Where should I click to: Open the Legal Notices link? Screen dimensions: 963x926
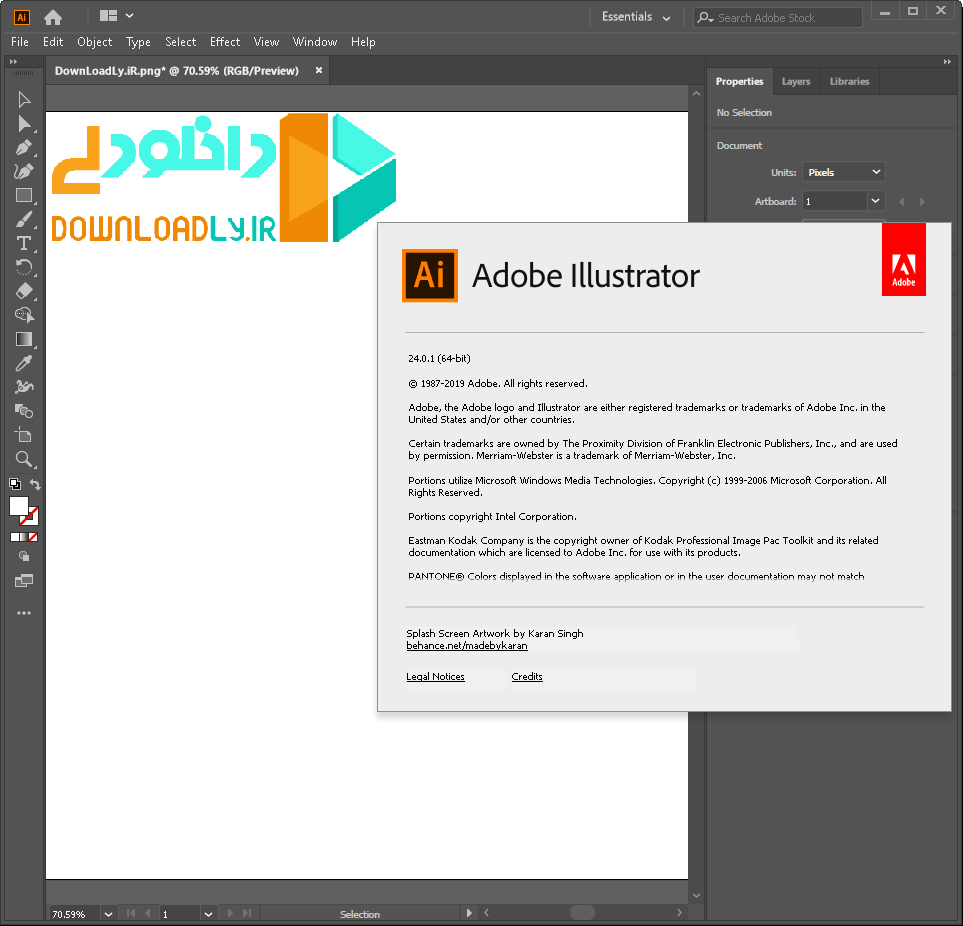click(x=435, y=676)
